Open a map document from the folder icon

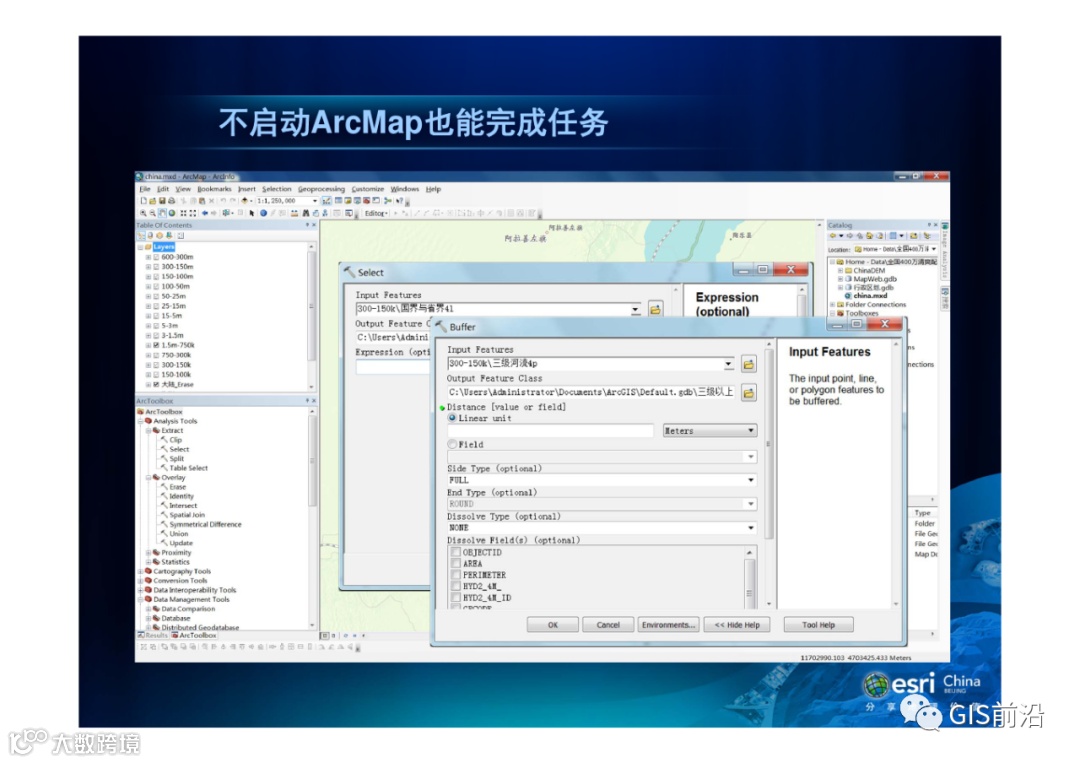coord(152,201)
